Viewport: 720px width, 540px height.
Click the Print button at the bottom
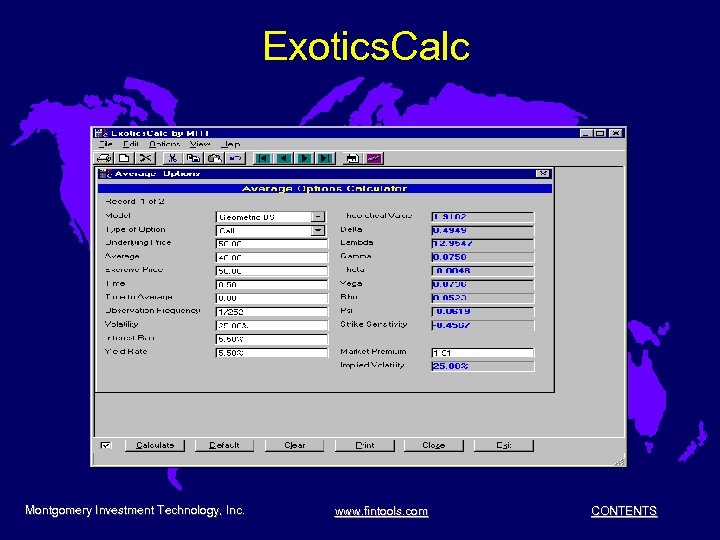[365, 445]
